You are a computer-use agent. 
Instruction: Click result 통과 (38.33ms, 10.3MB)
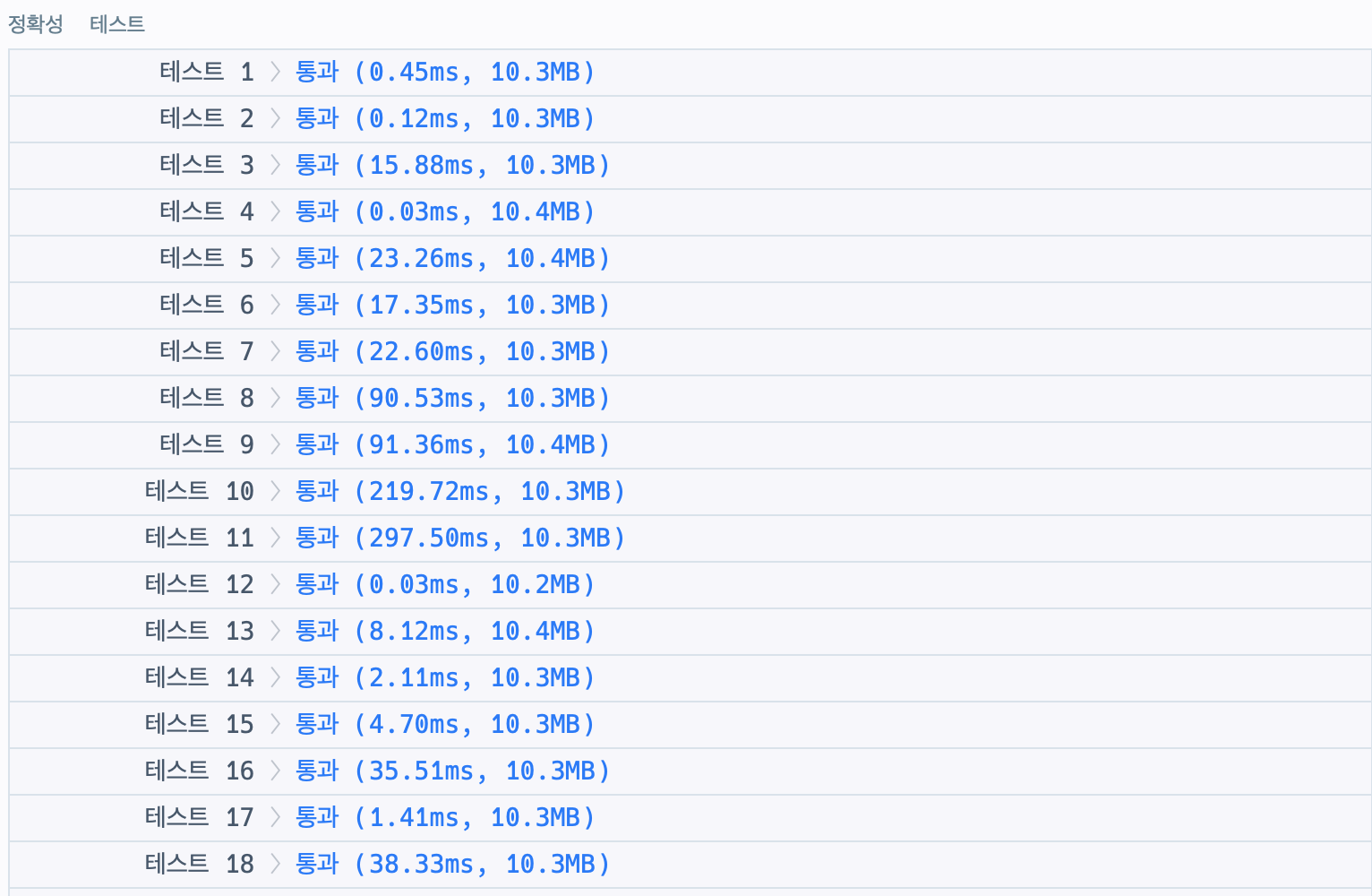point(453,864)
